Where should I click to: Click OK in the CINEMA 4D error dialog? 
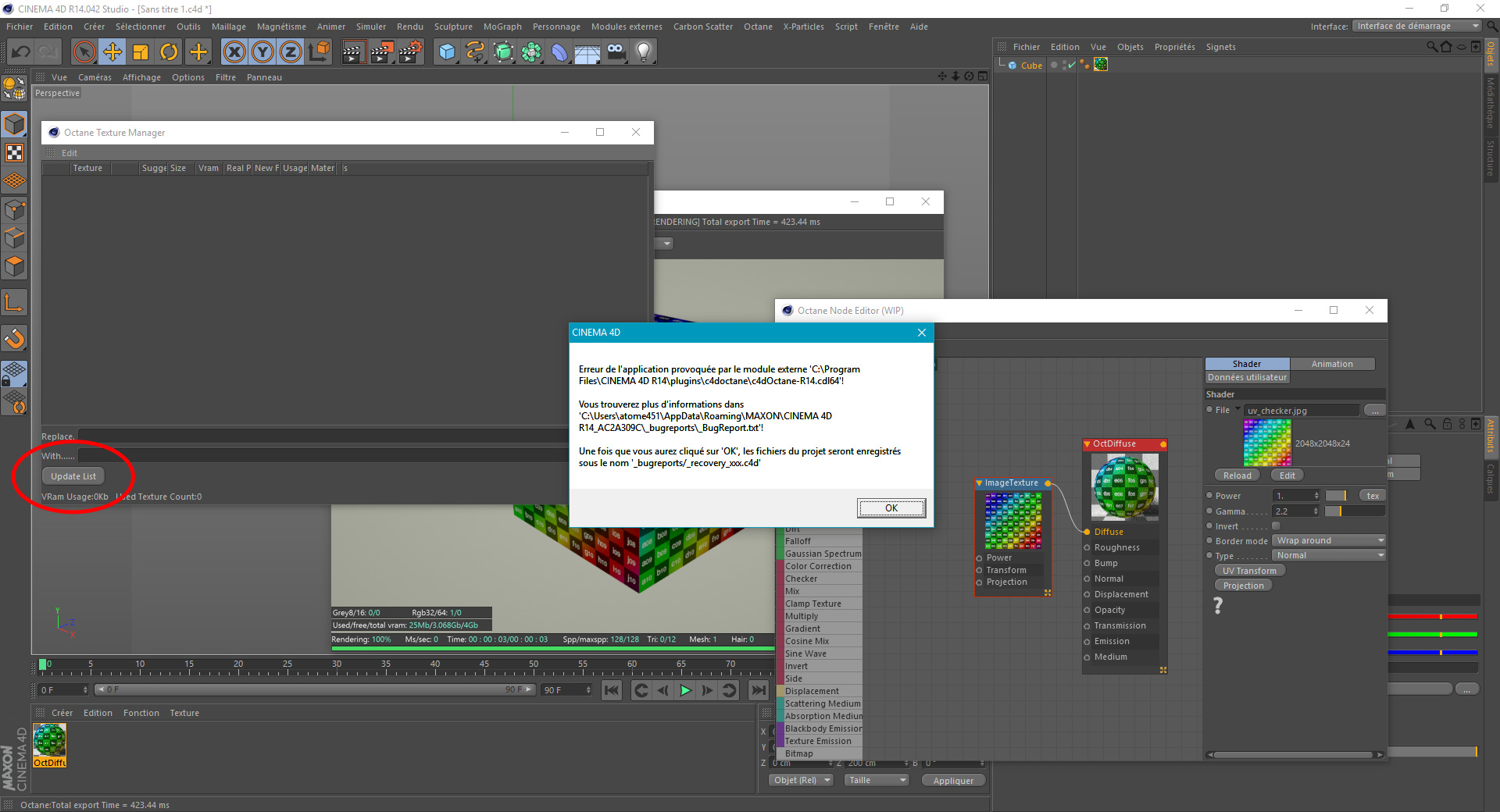(x=891, y=508)
